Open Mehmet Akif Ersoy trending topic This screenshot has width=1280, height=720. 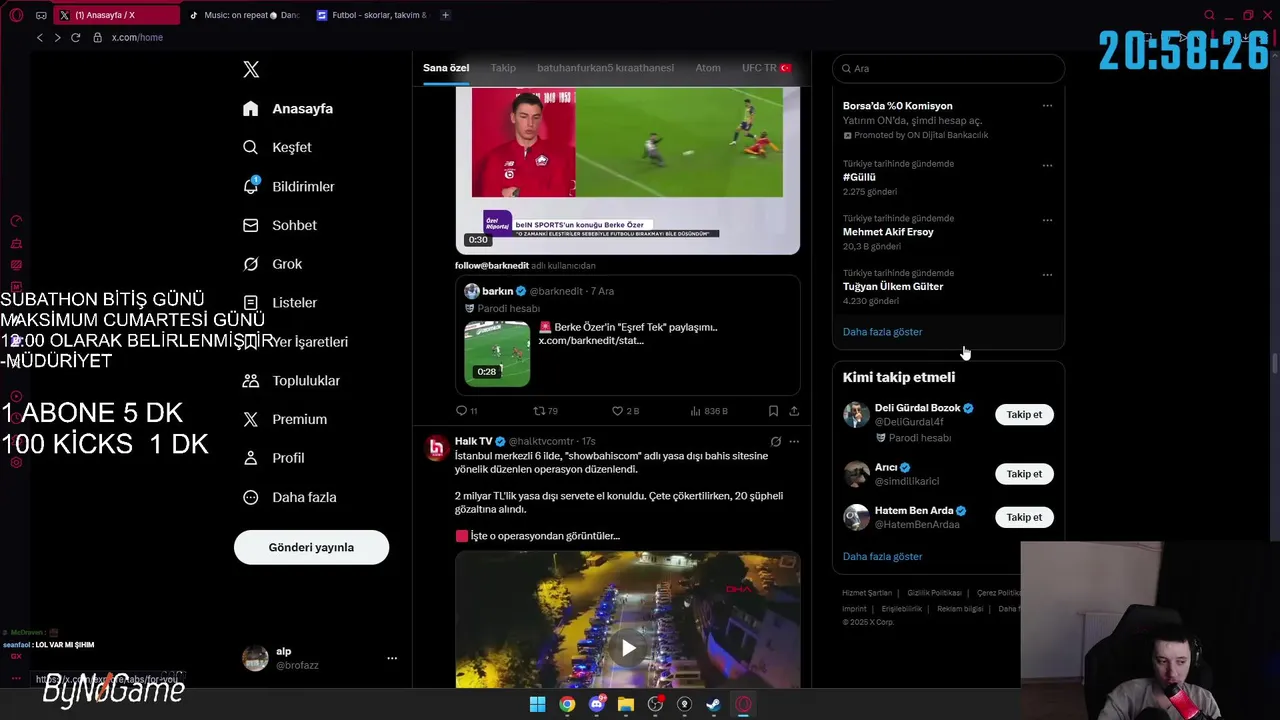pos(888,232)
